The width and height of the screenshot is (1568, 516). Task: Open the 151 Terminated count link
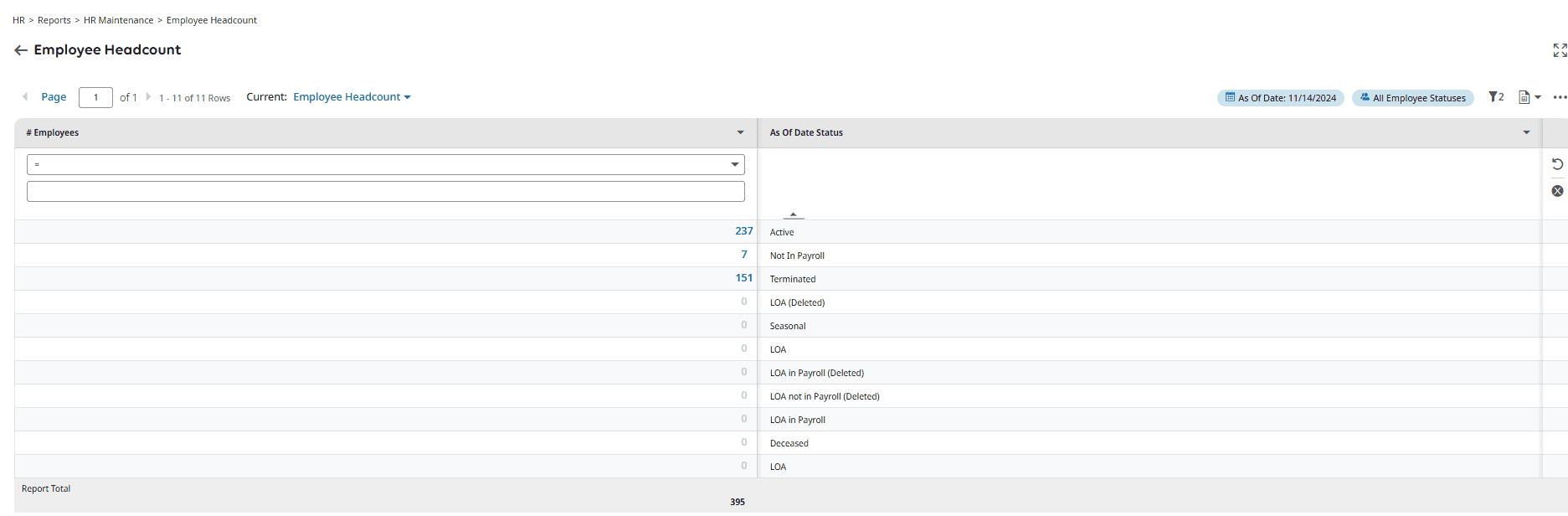tap(744, 278)
